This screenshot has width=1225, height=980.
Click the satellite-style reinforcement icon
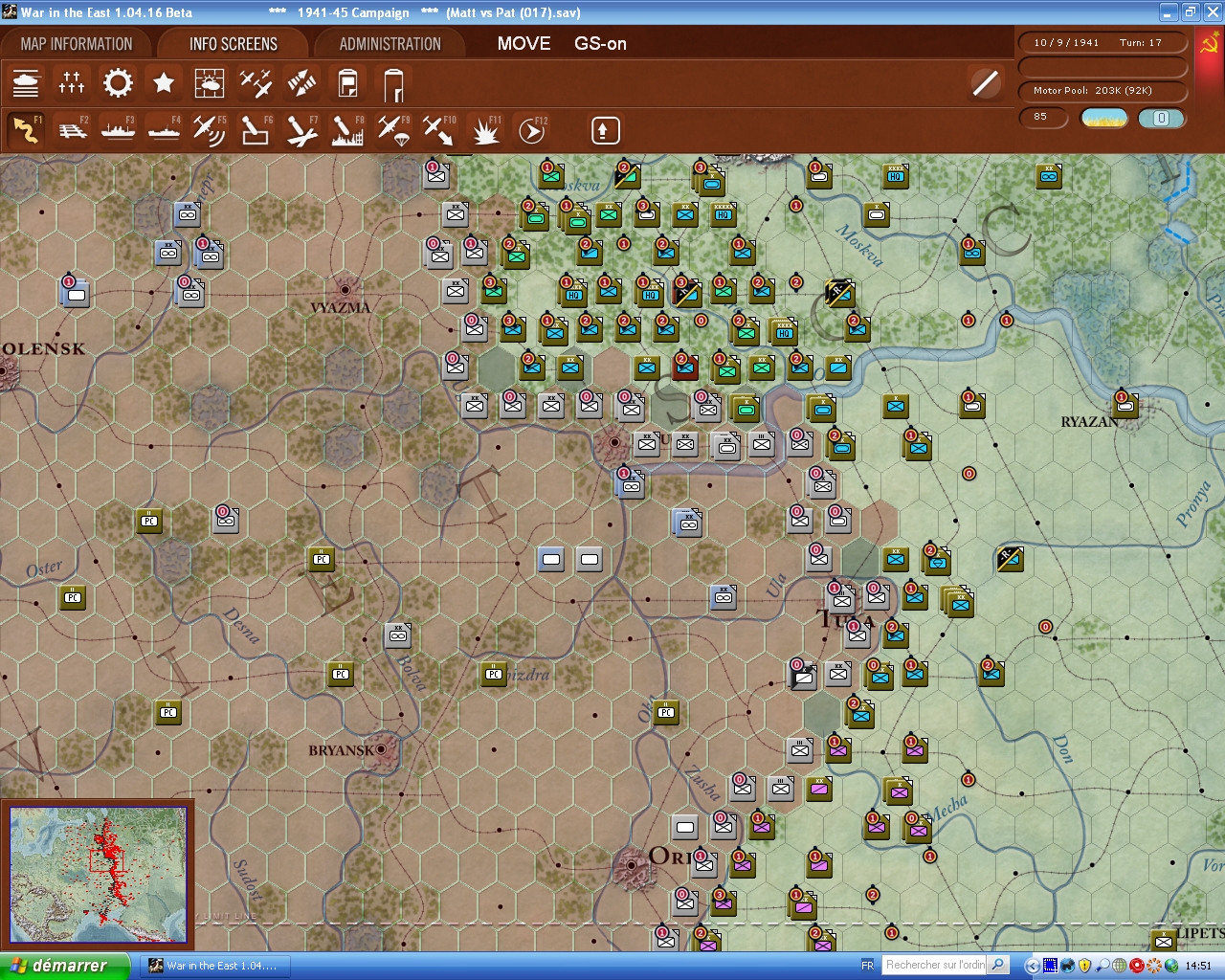[301, 83]
